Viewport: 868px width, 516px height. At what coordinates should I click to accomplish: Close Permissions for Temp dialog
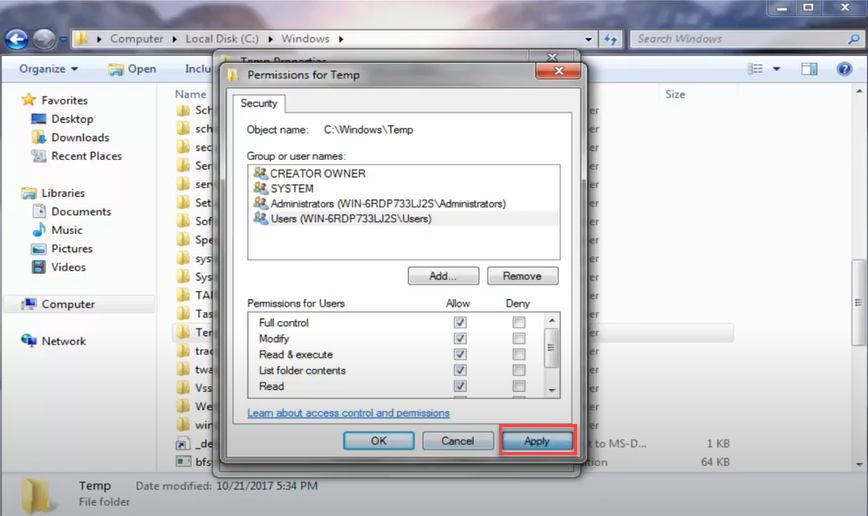click(558, 70)
